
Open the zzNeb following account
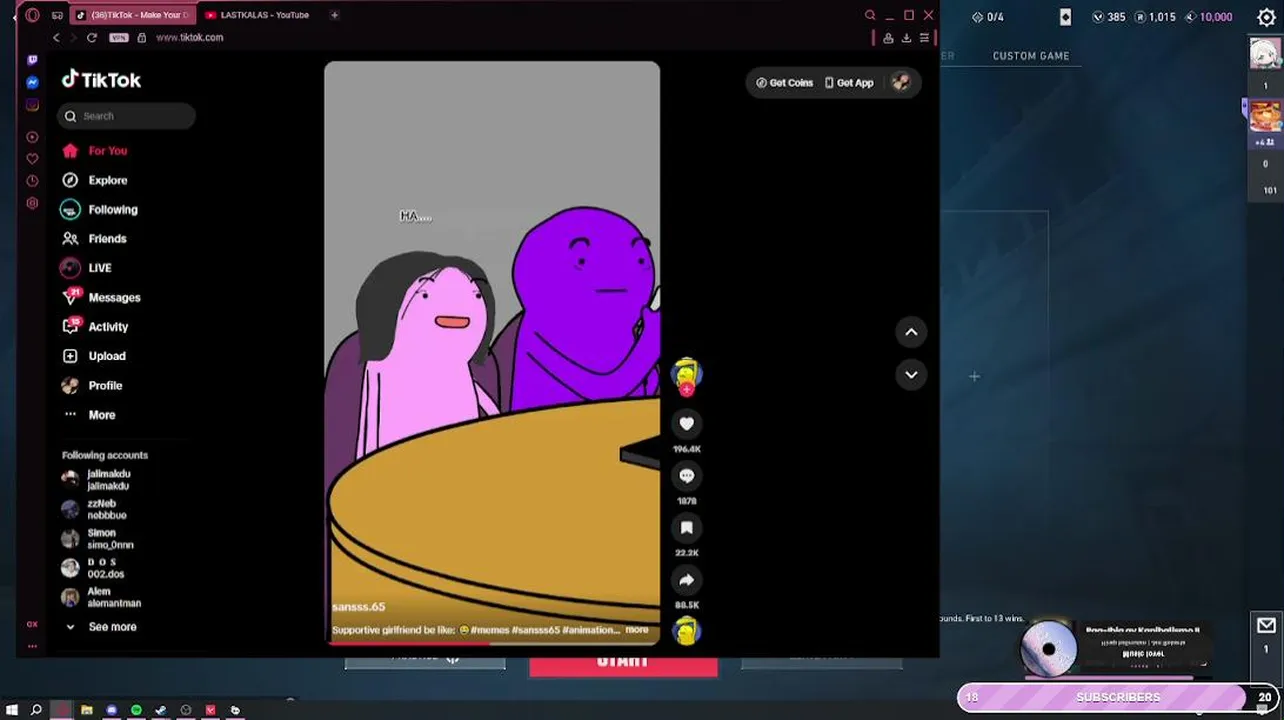tap(94, 510)
